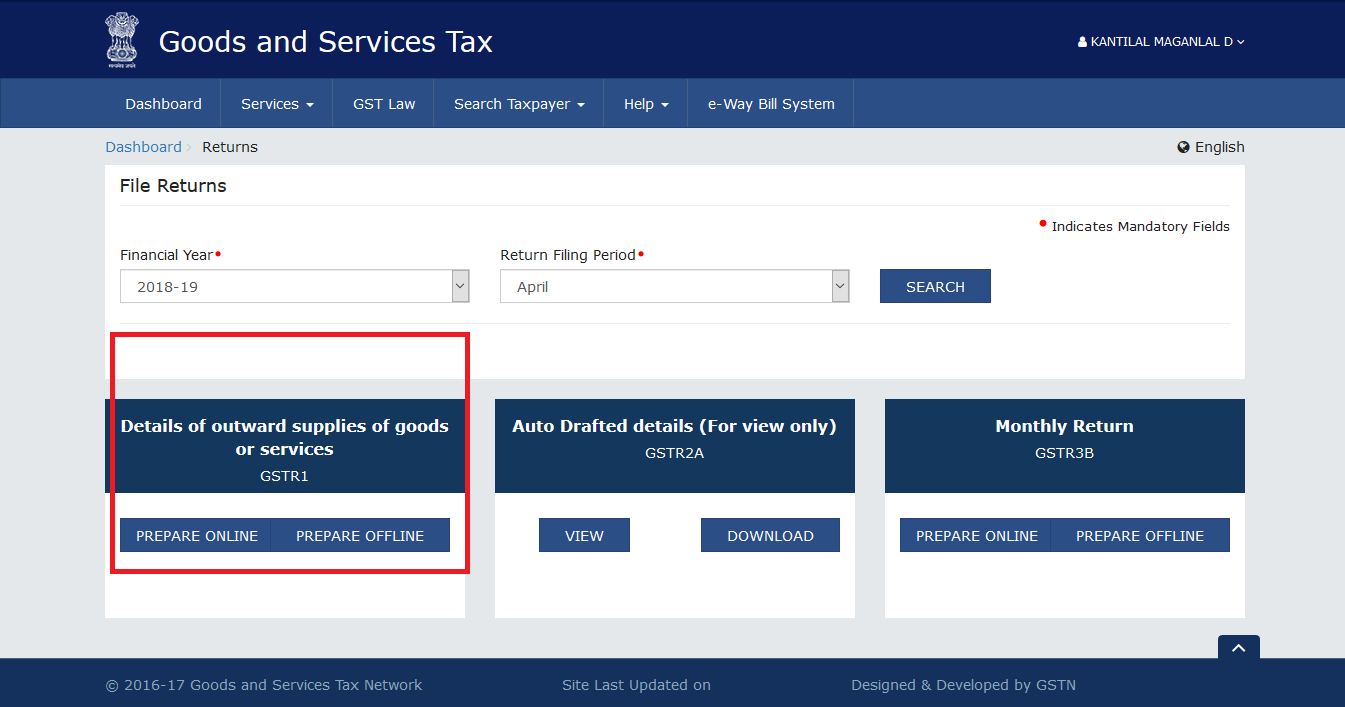1345x707 pixels.
Task: Expand the Help menu
Action: [645, 104]
